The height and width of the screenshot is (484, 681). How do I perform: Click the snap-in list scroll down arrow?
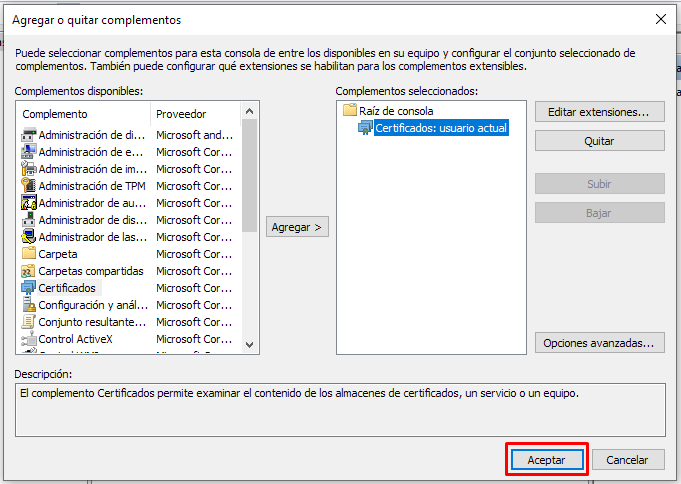coord(249,345)
